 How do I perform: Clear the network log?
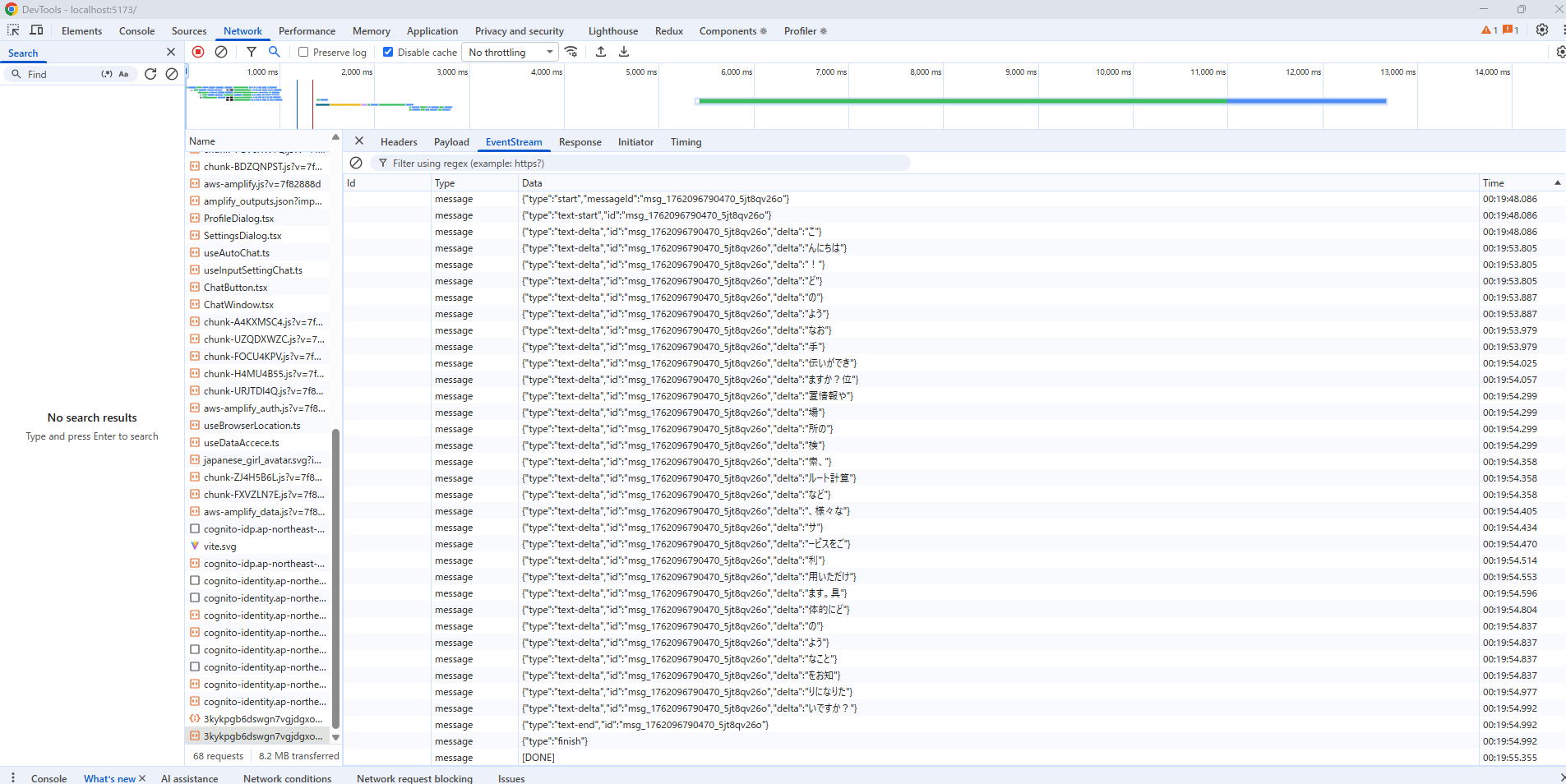click(x=221, y=52)
